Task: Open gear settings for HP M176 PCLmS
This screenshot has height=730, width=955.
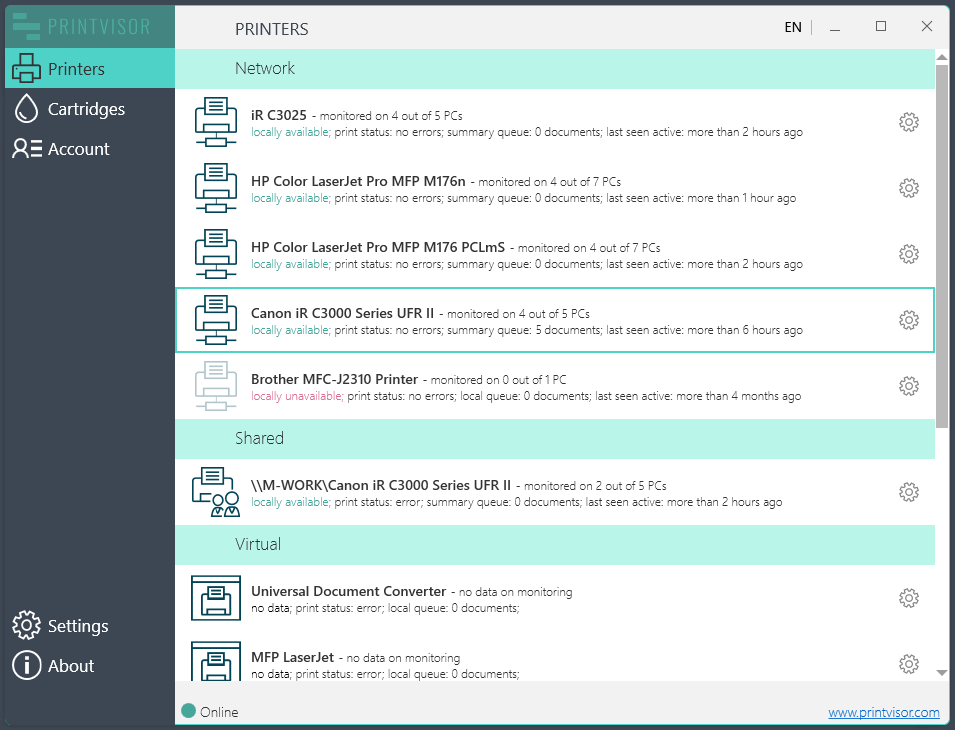Action: coord(908,254)
